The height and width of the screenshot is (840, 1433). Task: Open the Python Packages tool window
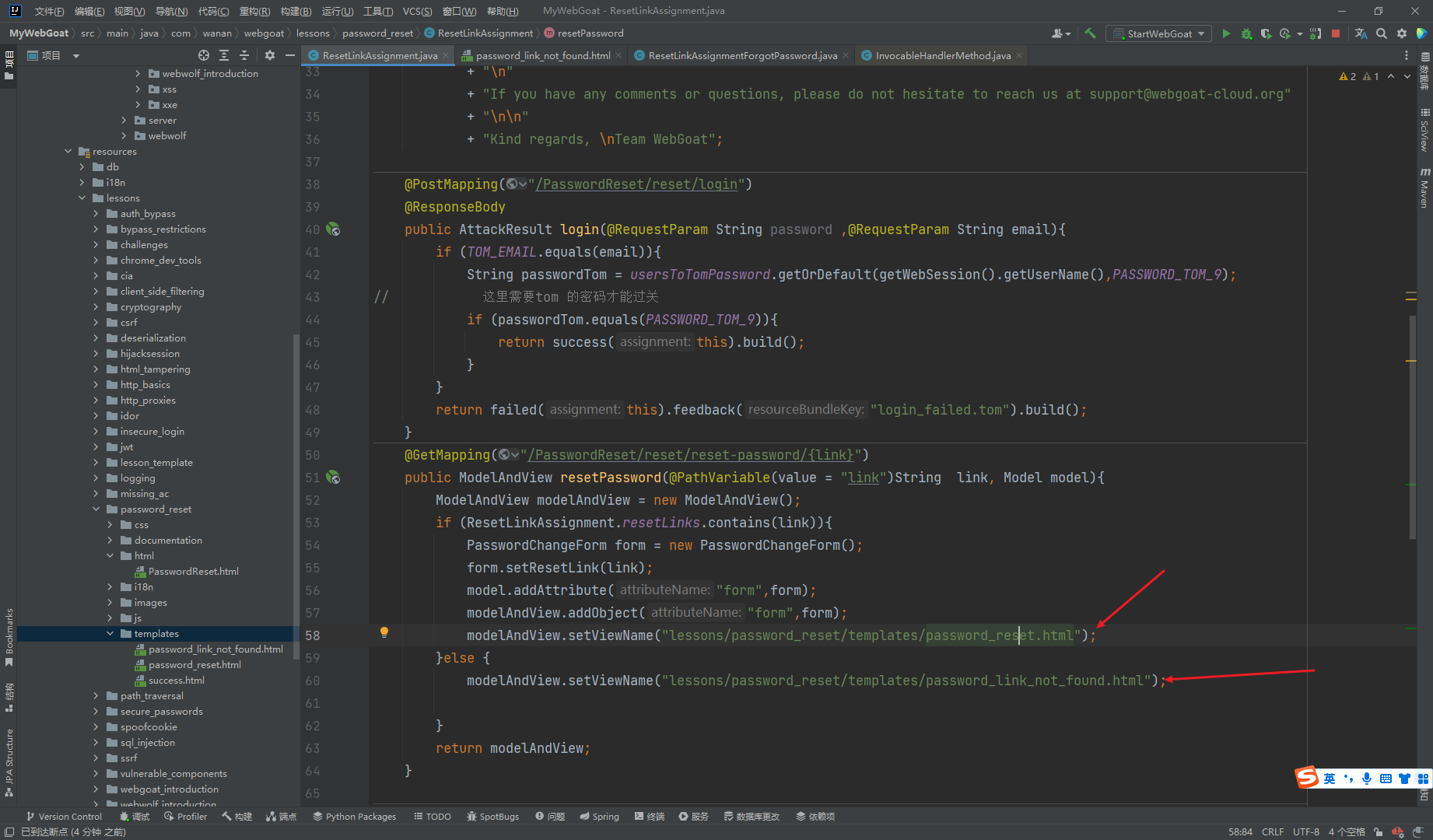click(x=354, y=817)
